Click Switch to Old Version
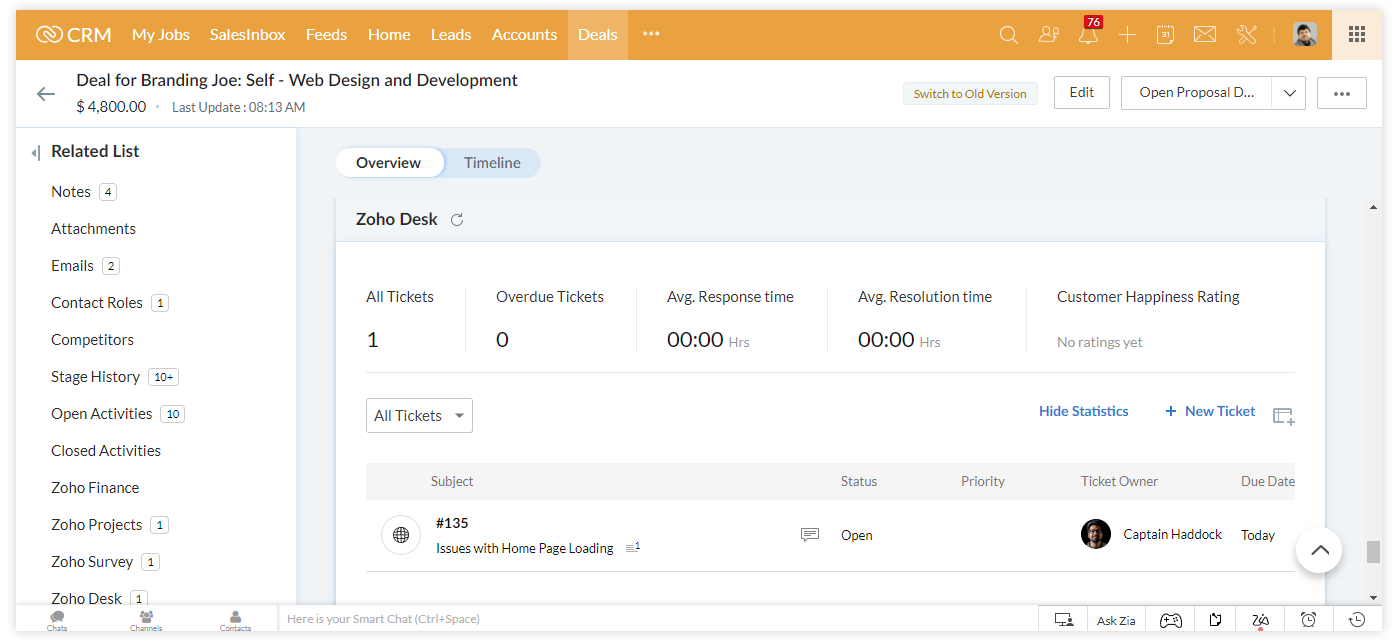The image size is (1398, 642). point(970,94)
